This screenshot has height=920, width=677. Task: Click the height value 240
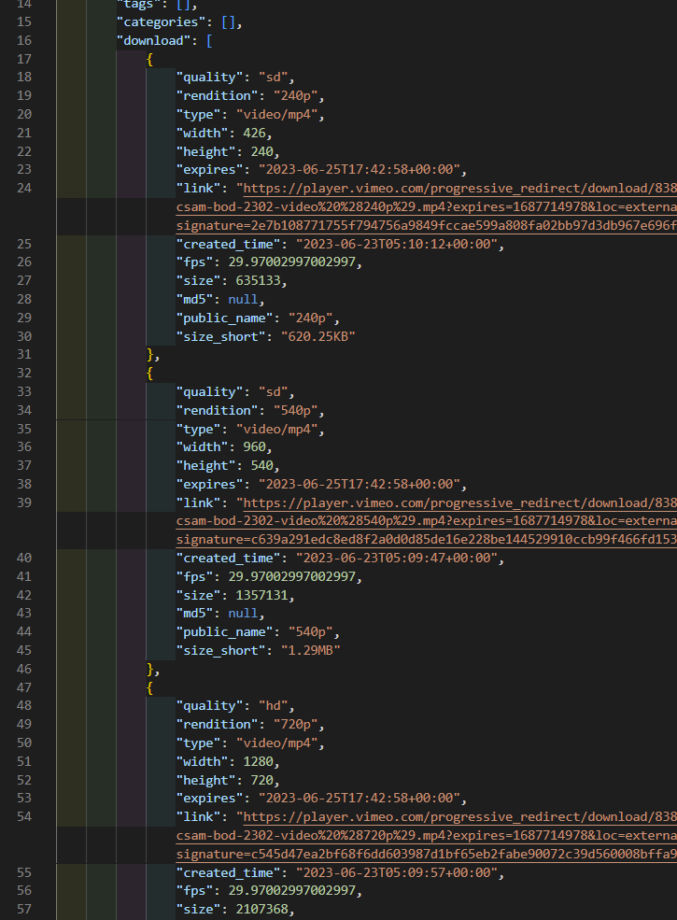click(262, 152)
